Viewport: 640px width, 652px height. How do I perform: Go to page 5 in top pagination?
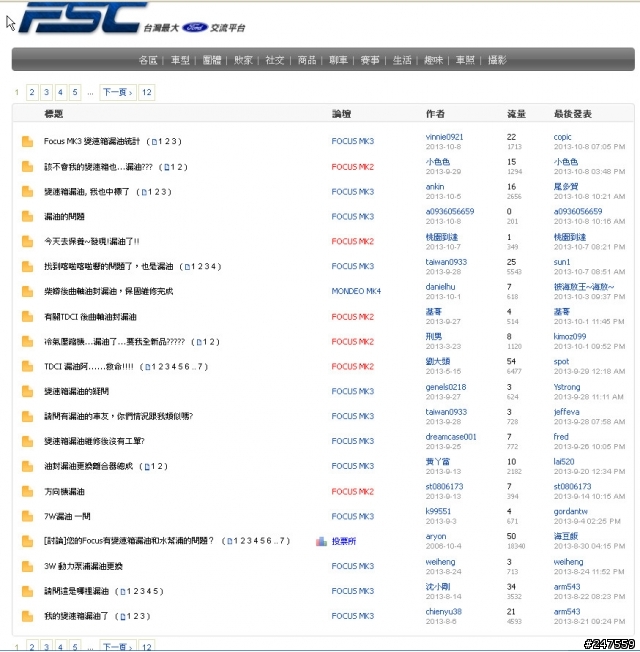75,92
